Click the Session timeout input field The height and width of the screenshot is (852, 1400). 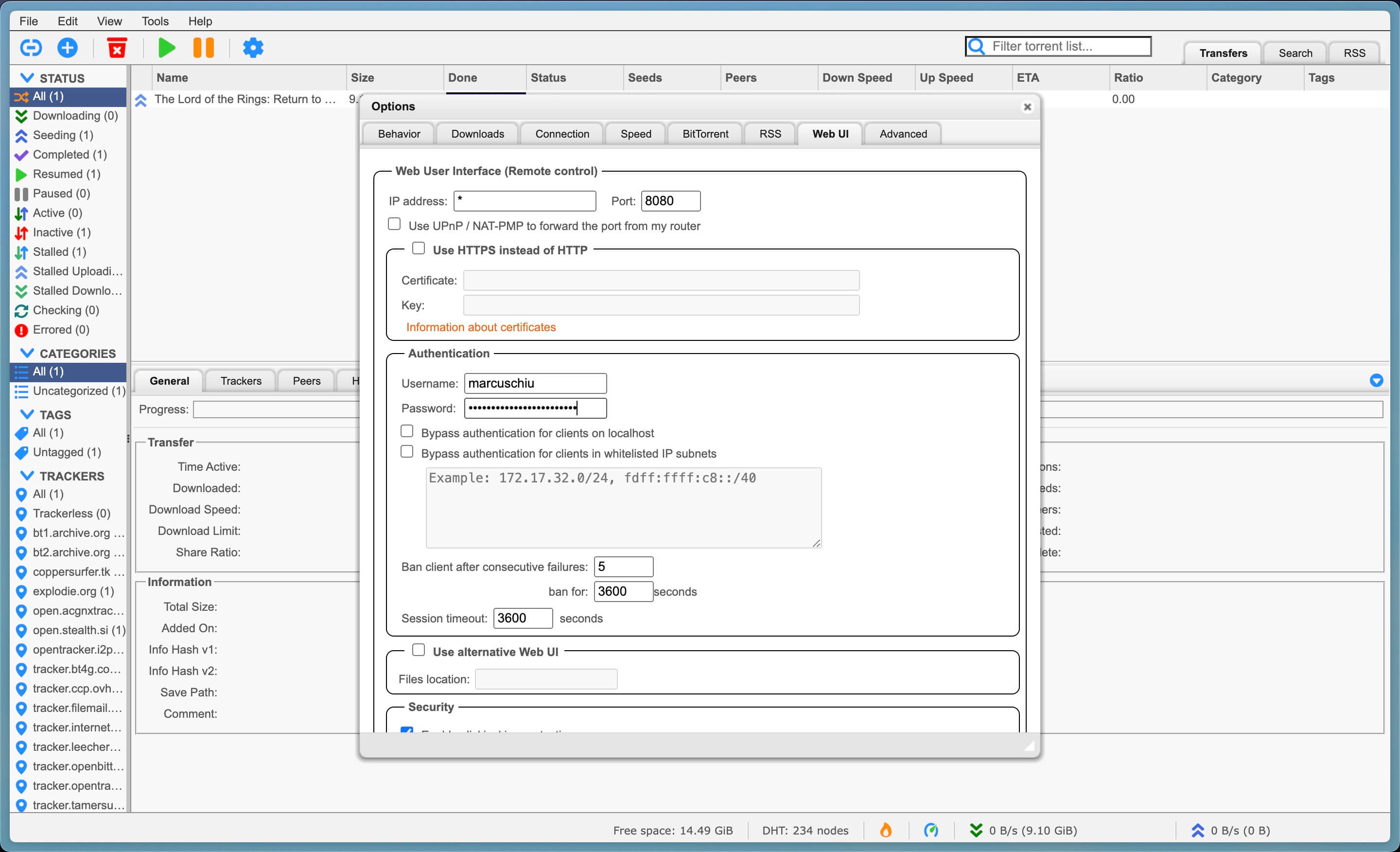pos(523,619)
